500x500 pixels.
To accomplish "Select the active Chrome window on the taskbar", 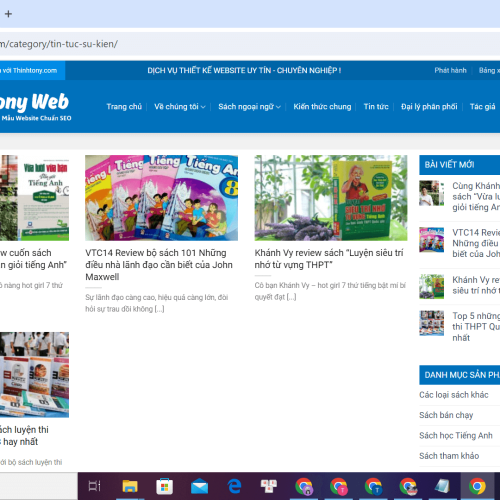I will 477,486.
